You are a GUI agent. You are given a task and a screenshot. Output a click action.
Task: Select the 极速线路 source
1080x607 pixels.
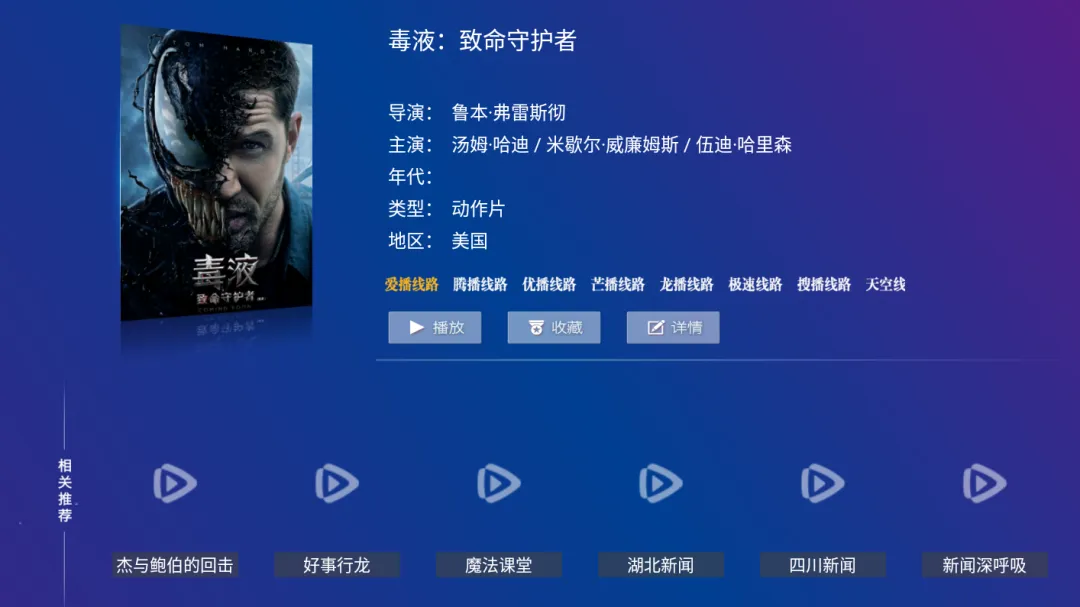(x=756, y=285)
